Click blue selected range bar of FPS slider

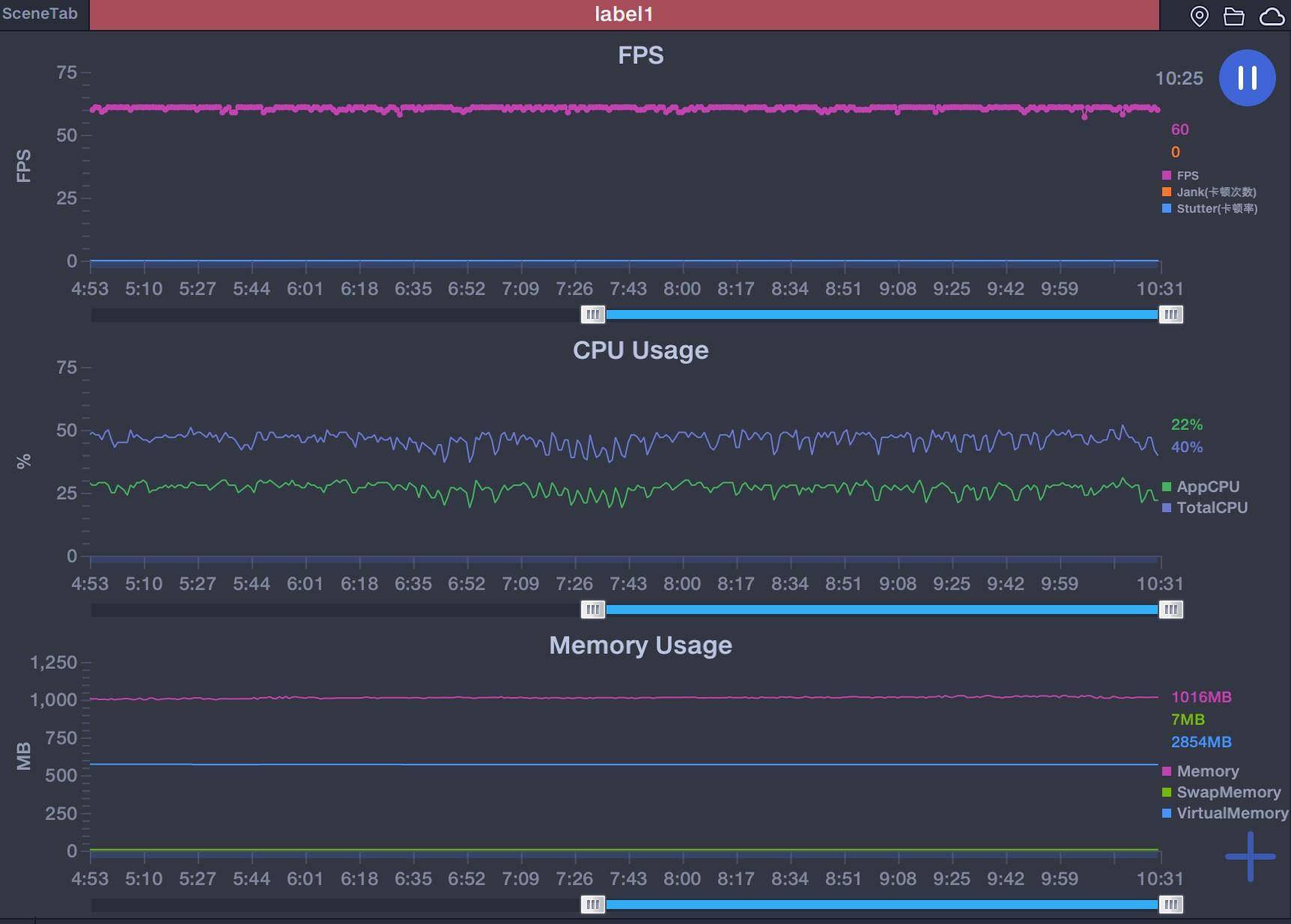tap(882, 314)
